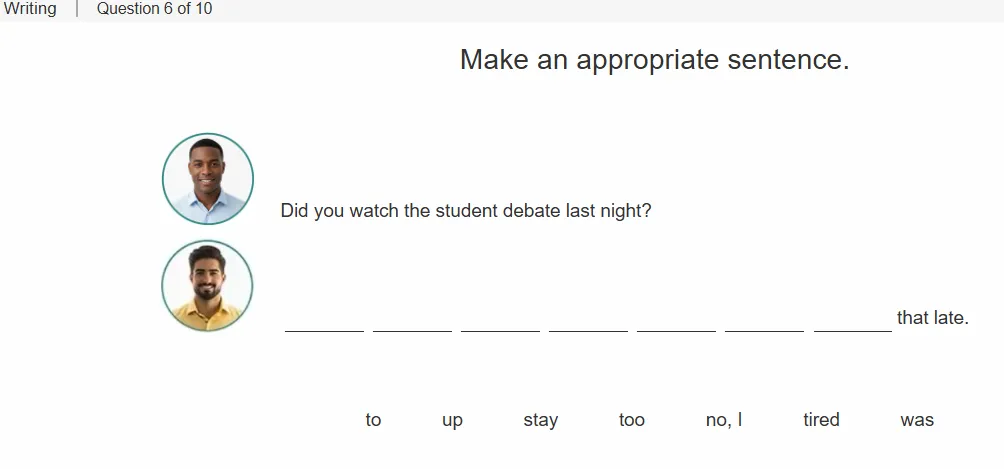Choose the word tile "was"
1004x469 pixels.
[917, 420]
